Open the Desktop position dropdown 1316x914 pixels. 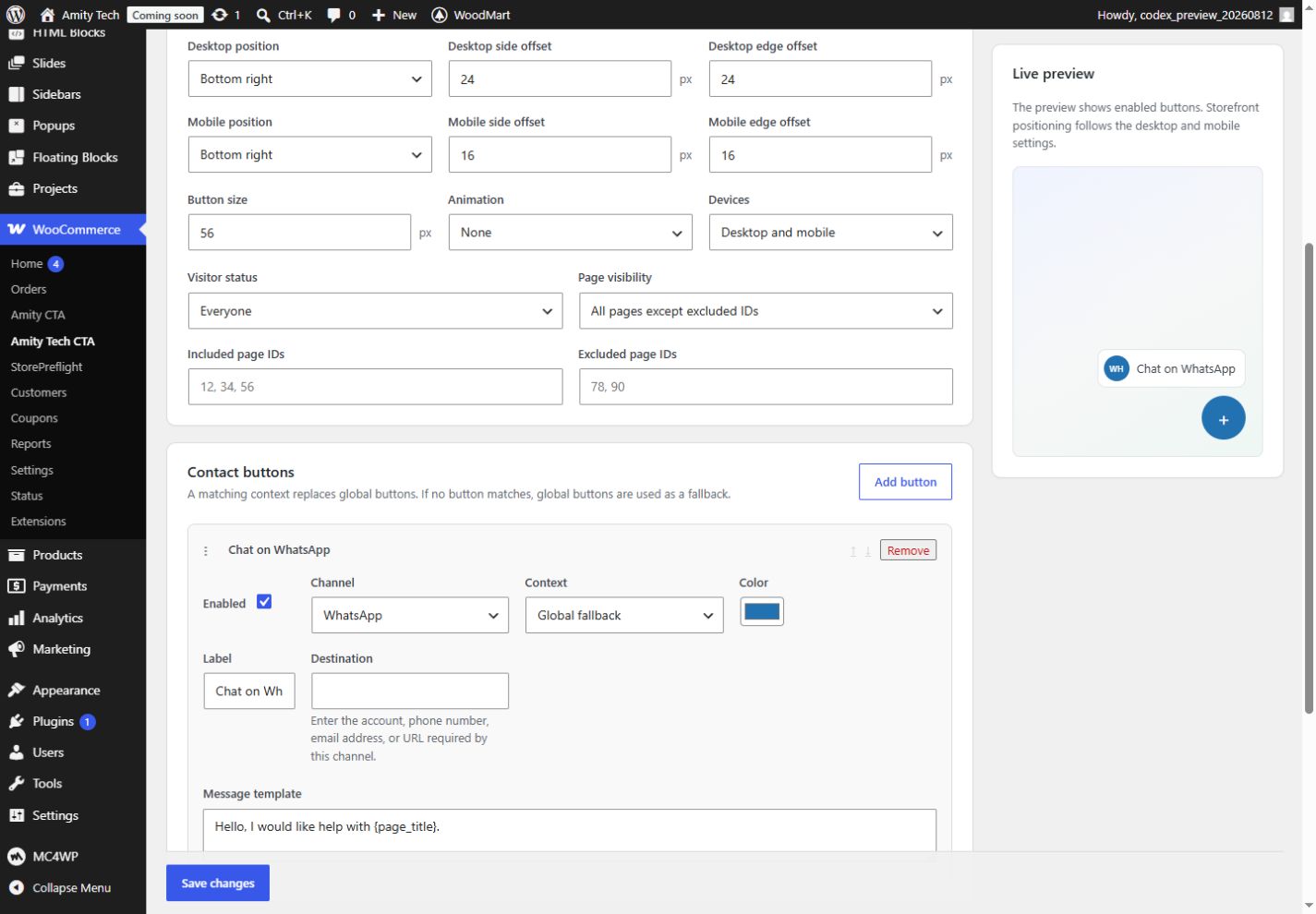[x=309, y=78]
